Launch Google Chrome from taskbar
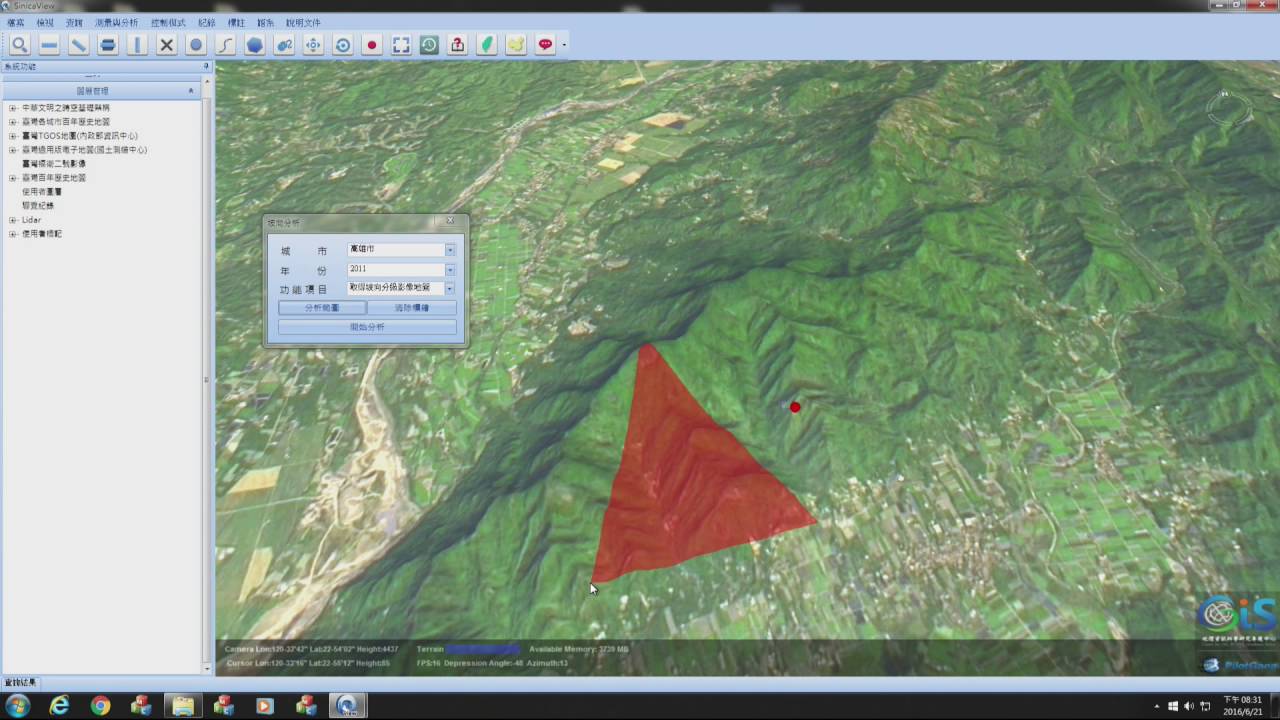This screenshot has width=1280, height=720. click(x=100, y=706)
